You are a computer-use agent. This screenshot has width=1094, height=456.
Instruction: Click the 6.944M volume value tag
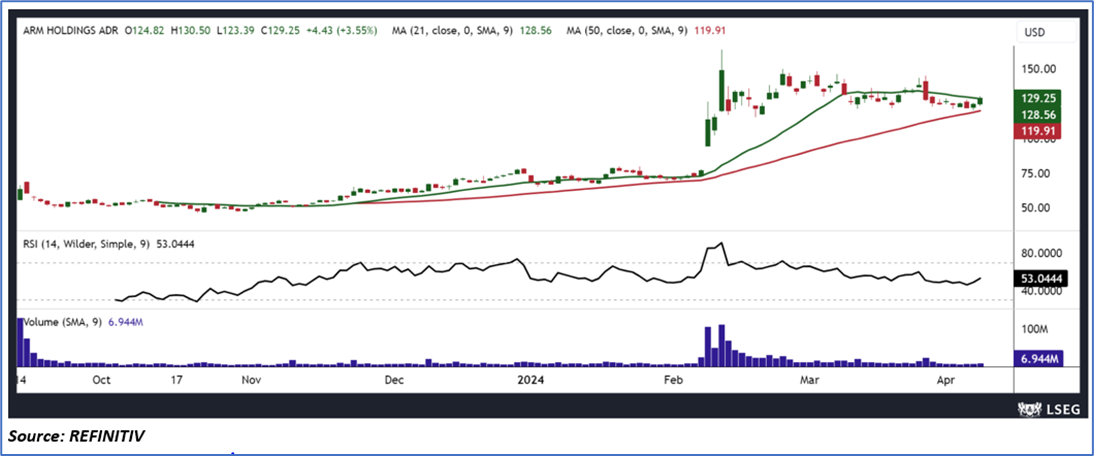(1040, 358)
